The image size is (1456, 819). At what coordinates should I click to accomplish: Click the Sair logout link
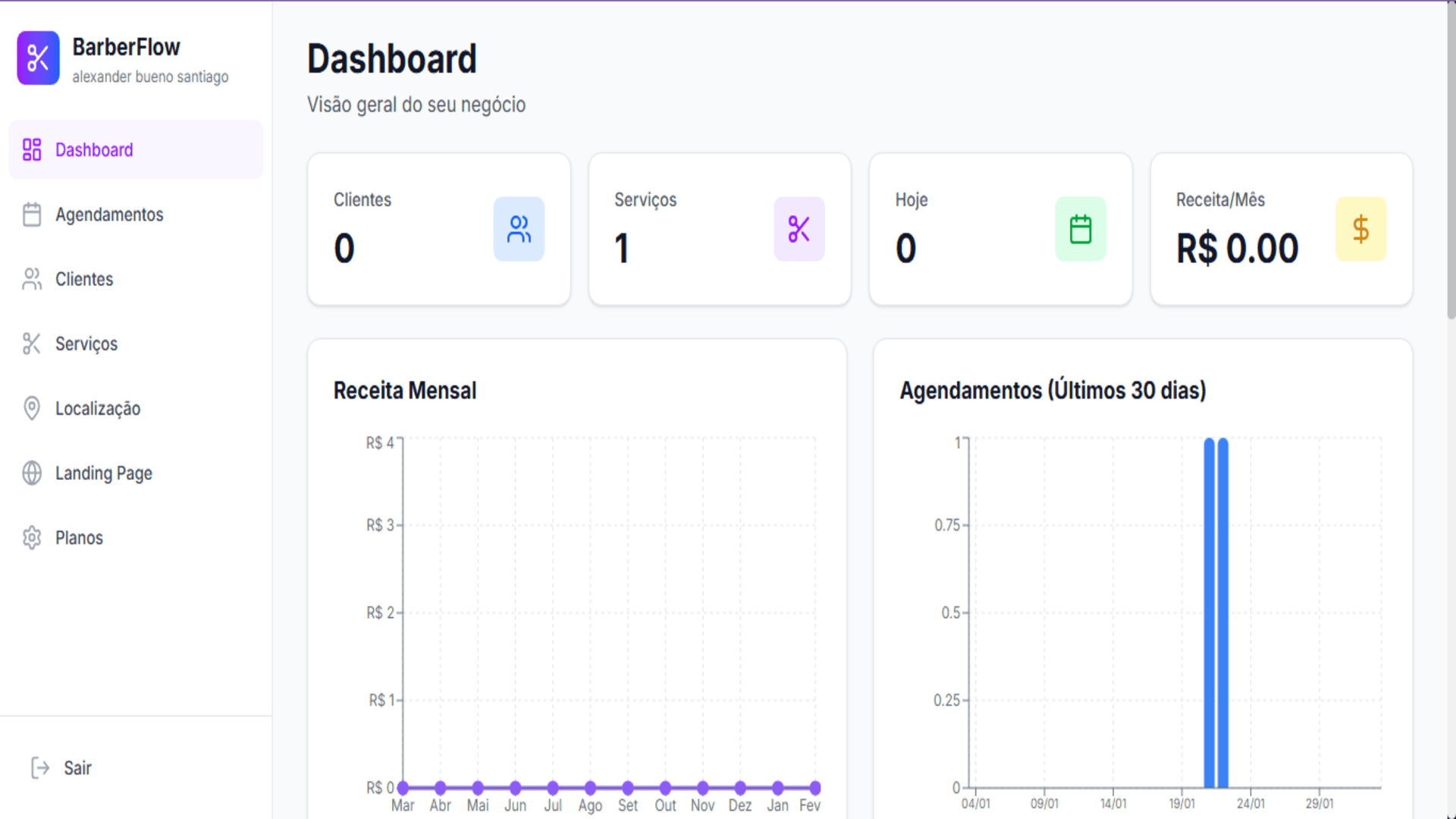(77, 768)
